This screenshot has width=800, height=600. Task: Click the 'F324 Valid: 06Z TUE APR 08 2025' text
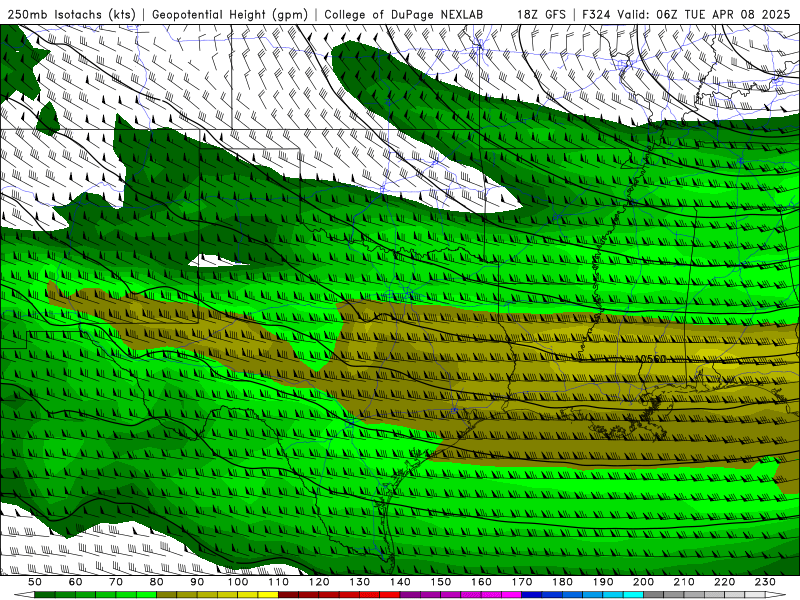point(686,14)
